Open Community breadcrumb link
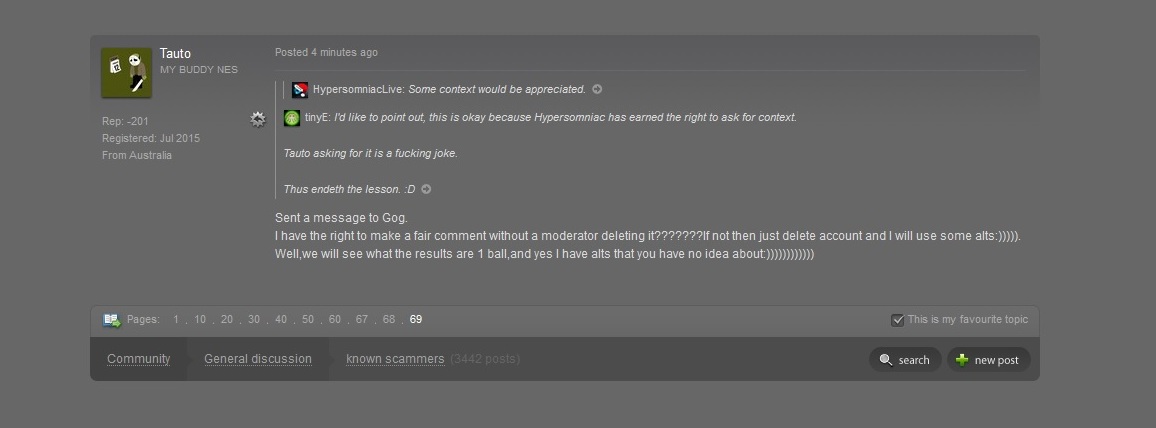This screenshot has height=428, width=1156. click(x=139, y=359)
